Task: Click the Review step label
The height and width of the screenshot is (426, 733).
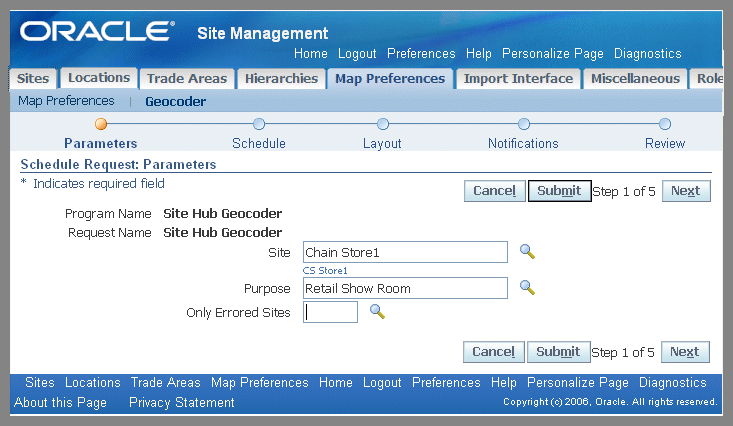Action: tap(665, 143)
